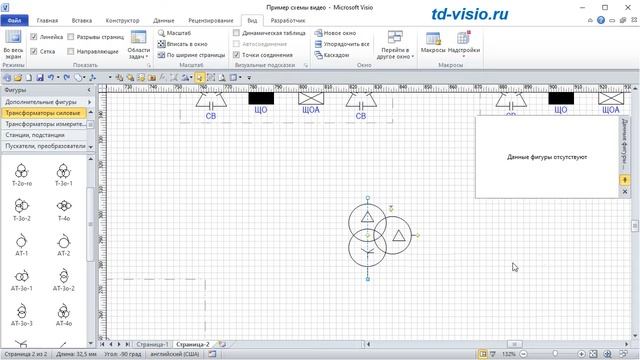Click the pan and zoom window status icon
Screen dimensions: 640x360
(607, 354)
